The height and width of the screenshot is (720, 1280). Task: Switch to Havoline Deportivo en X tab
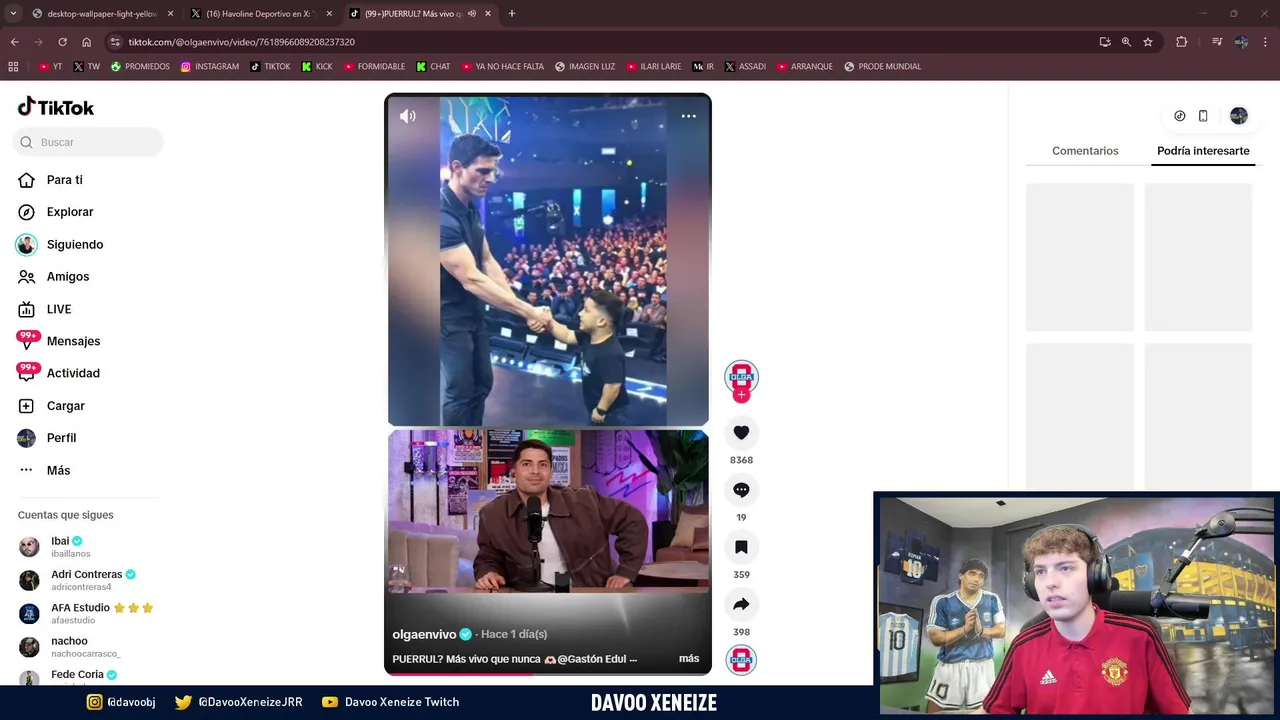[260, 14]
